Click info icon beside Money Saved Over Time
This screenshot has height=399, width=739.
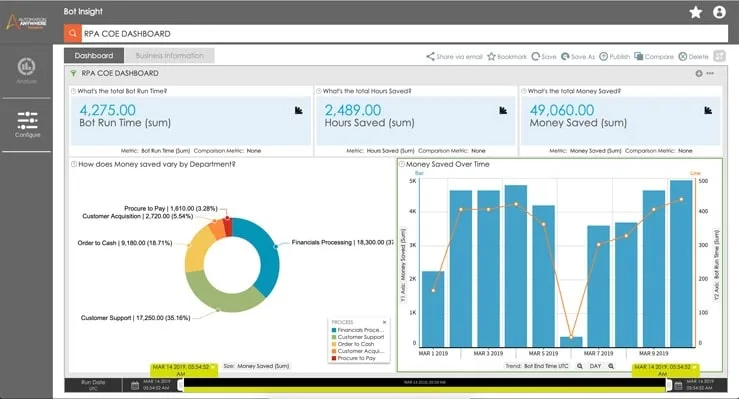click(x=402, y=164)
